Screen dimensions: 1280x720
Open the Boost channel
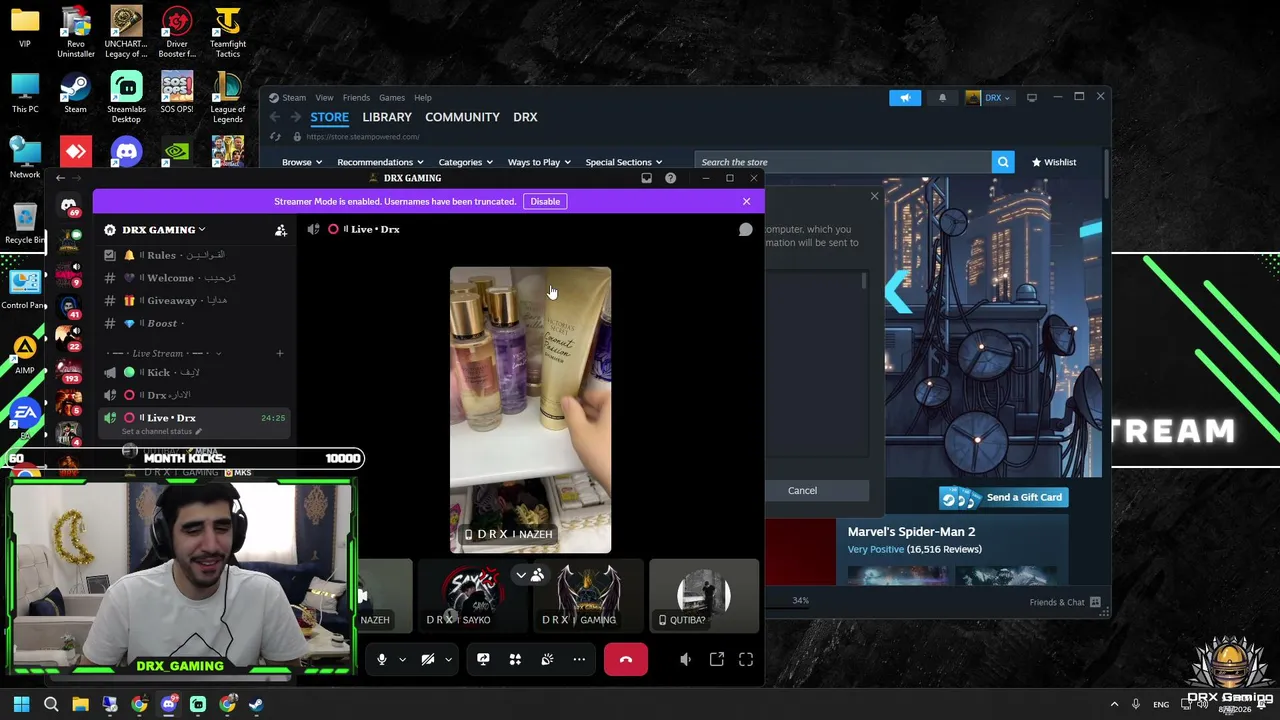tap(194, 324)
